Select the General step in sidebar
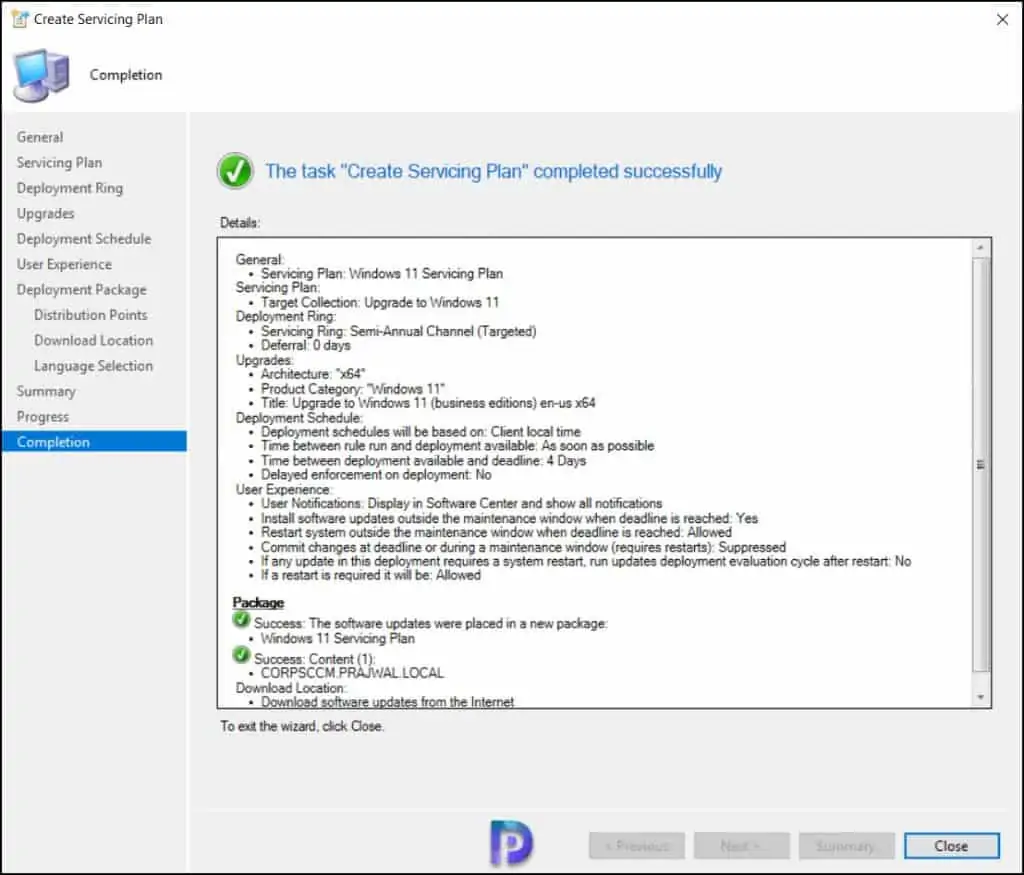1024x875 pixels. click(40, 137)
